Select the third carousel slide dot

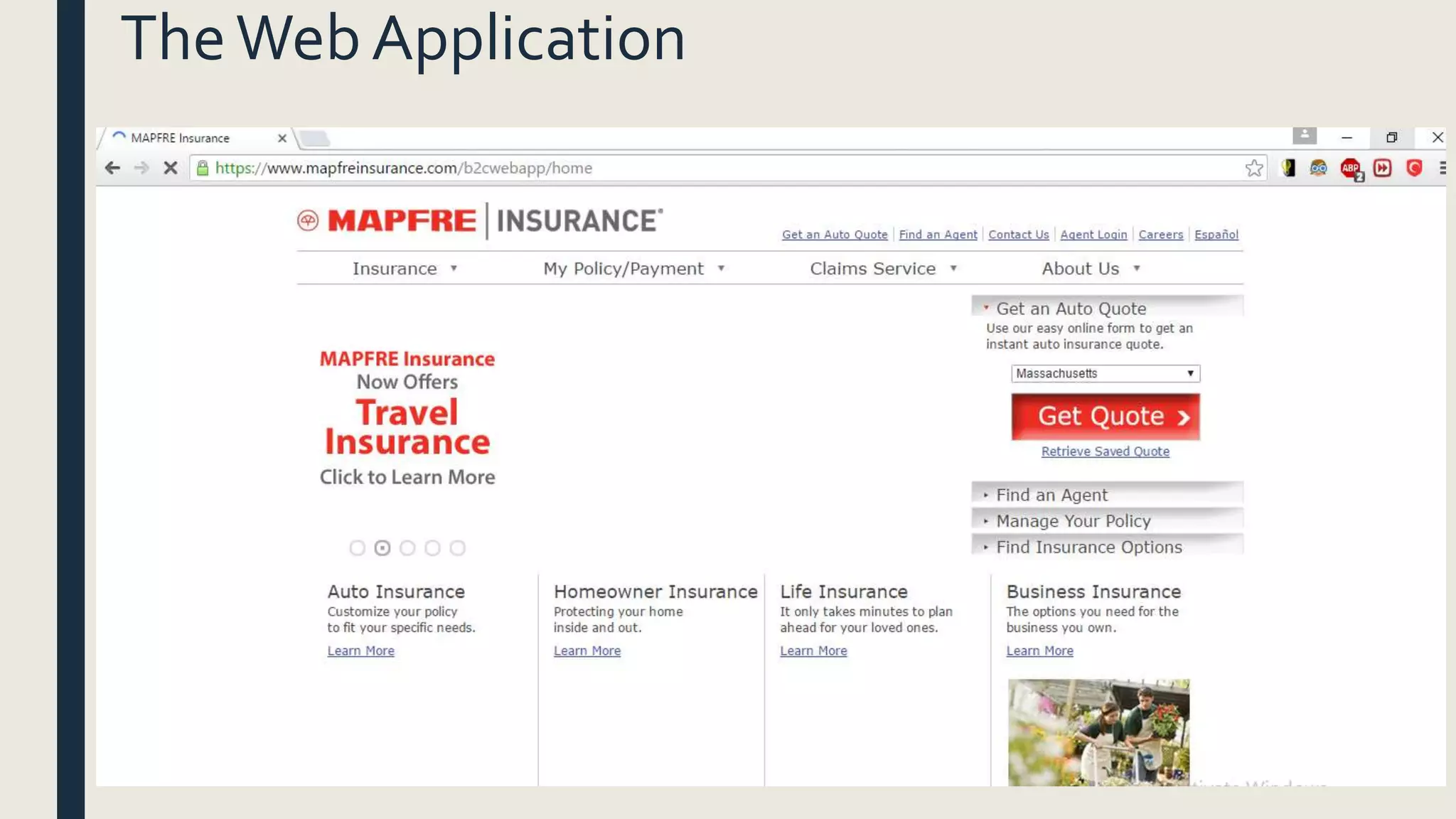(407, 548)
